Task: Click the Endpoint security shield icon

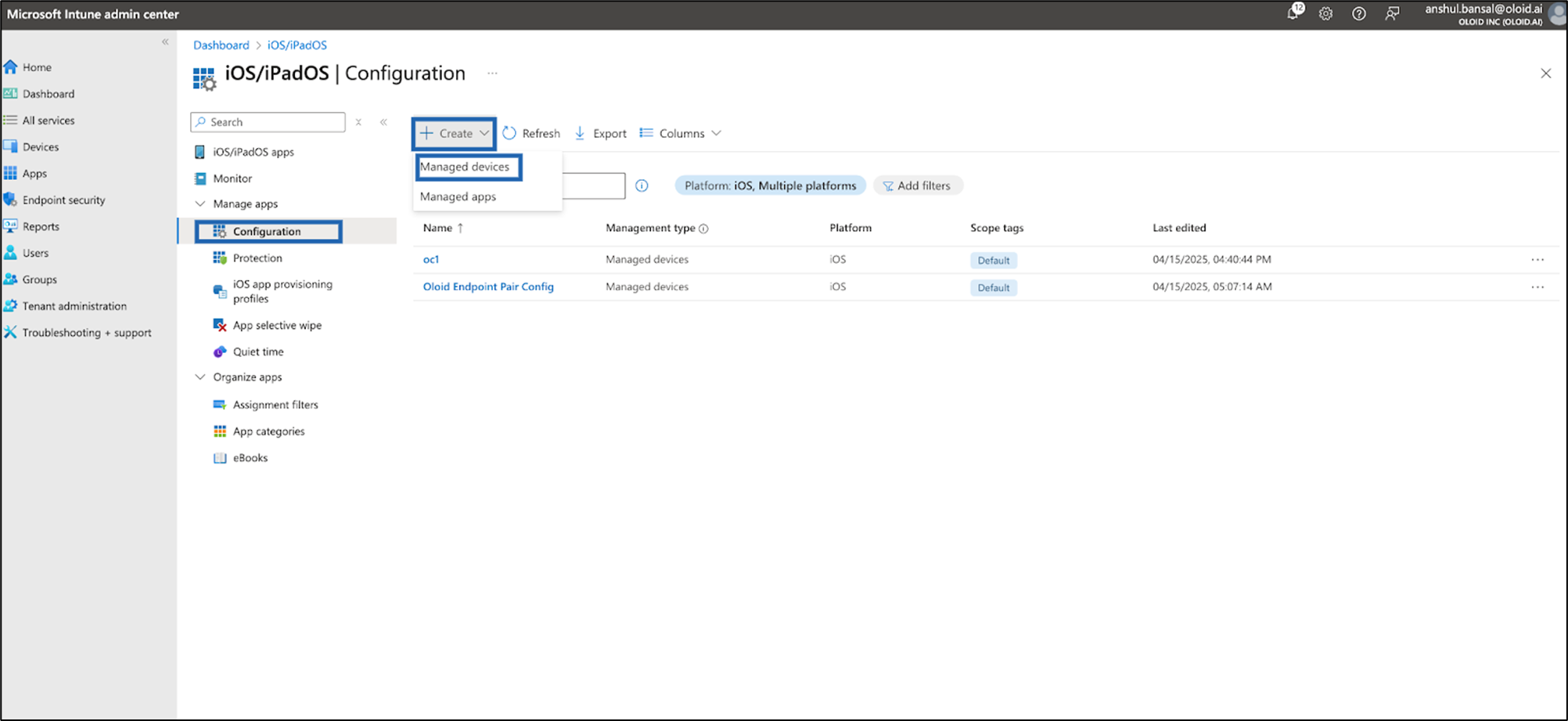Action: click(10, 200)
